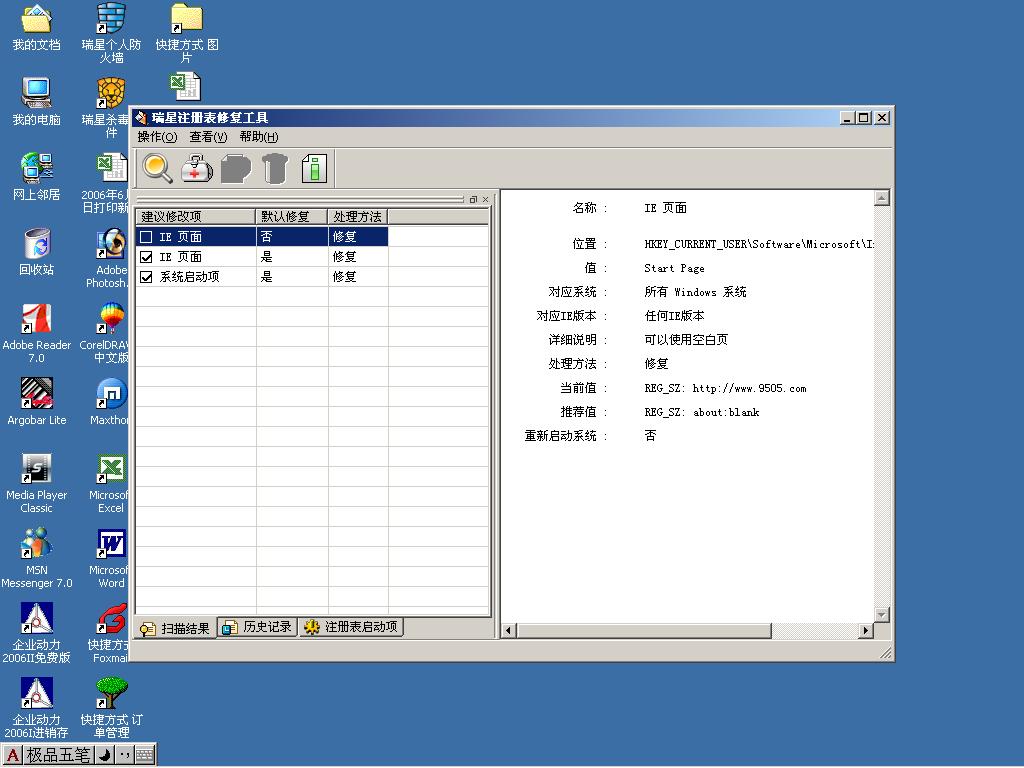Viewport: 1024px width, 768px height.
Task: Open 网上邻居 desktop icon
Action: coord(37,176)
